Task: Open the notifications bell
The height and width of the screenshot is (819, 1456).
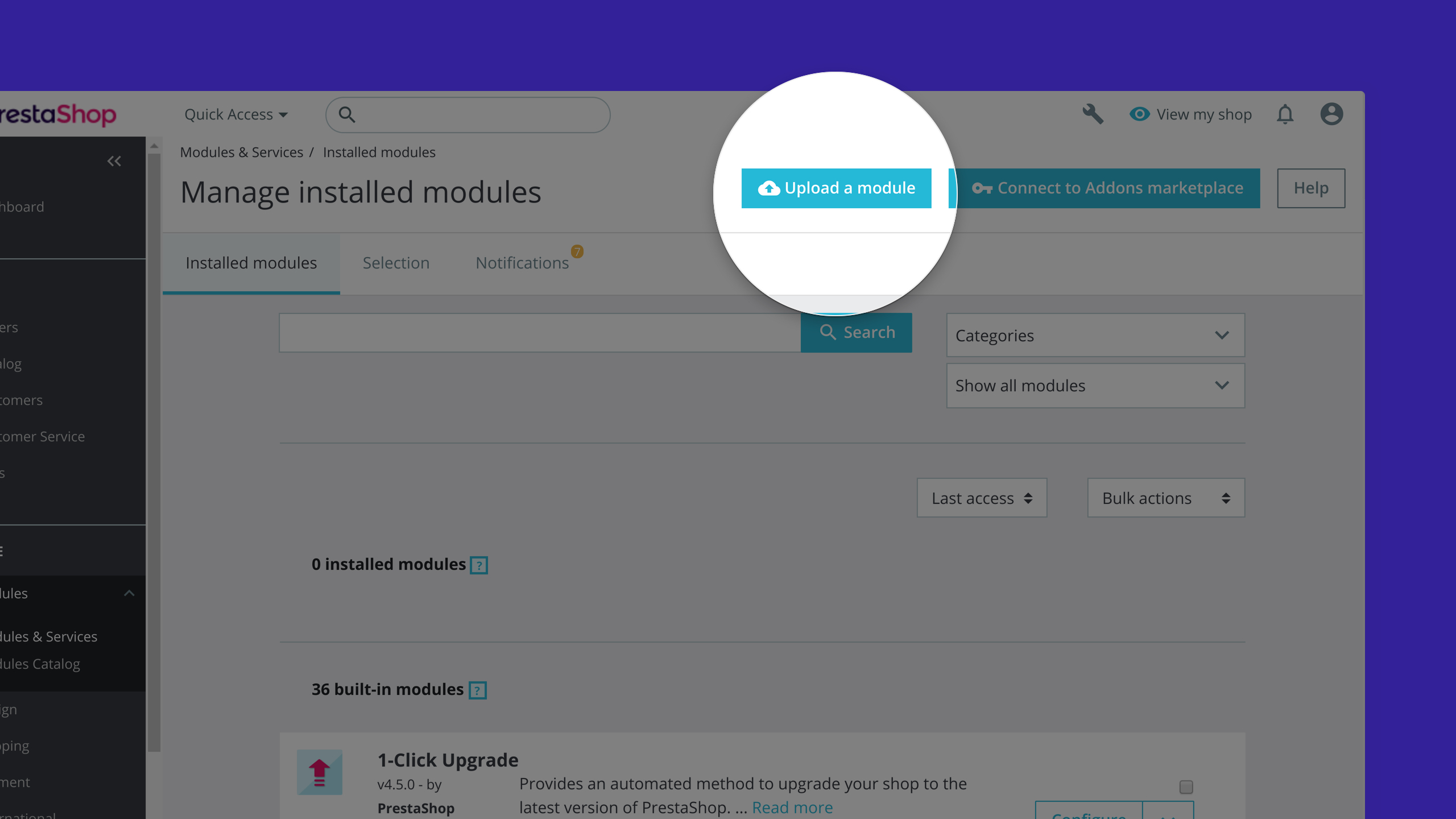Action: (1285, 114)
